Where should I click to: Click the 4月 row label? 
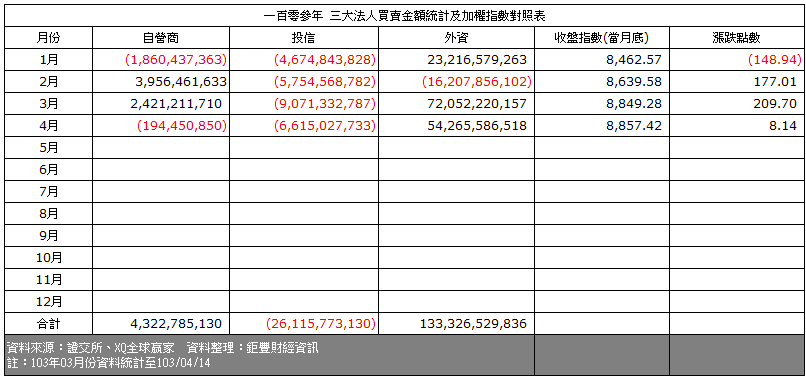pyautogui.click(x=48, y=125)
